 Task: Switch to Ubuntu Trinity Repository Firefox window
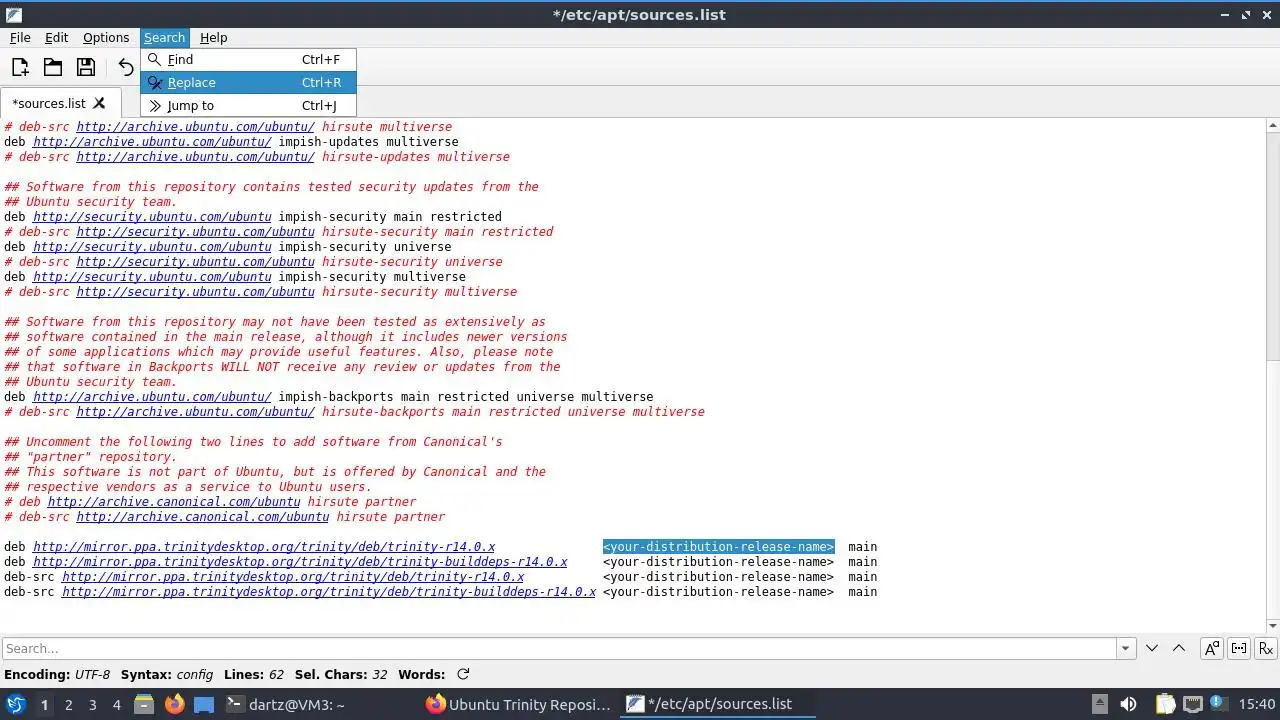point(518,704)
